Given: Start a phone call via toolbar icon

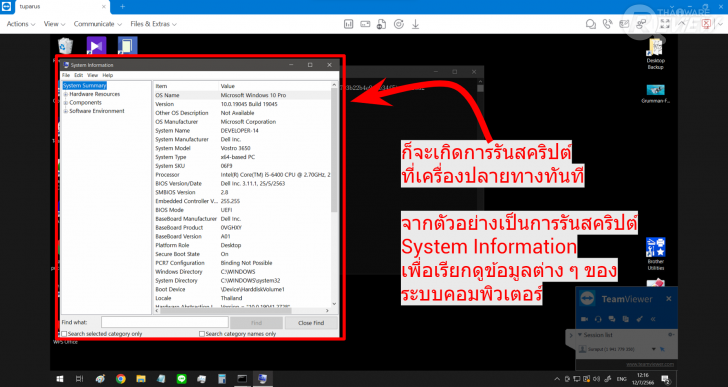Looking at the screenshot, I should tap(607, 24).
